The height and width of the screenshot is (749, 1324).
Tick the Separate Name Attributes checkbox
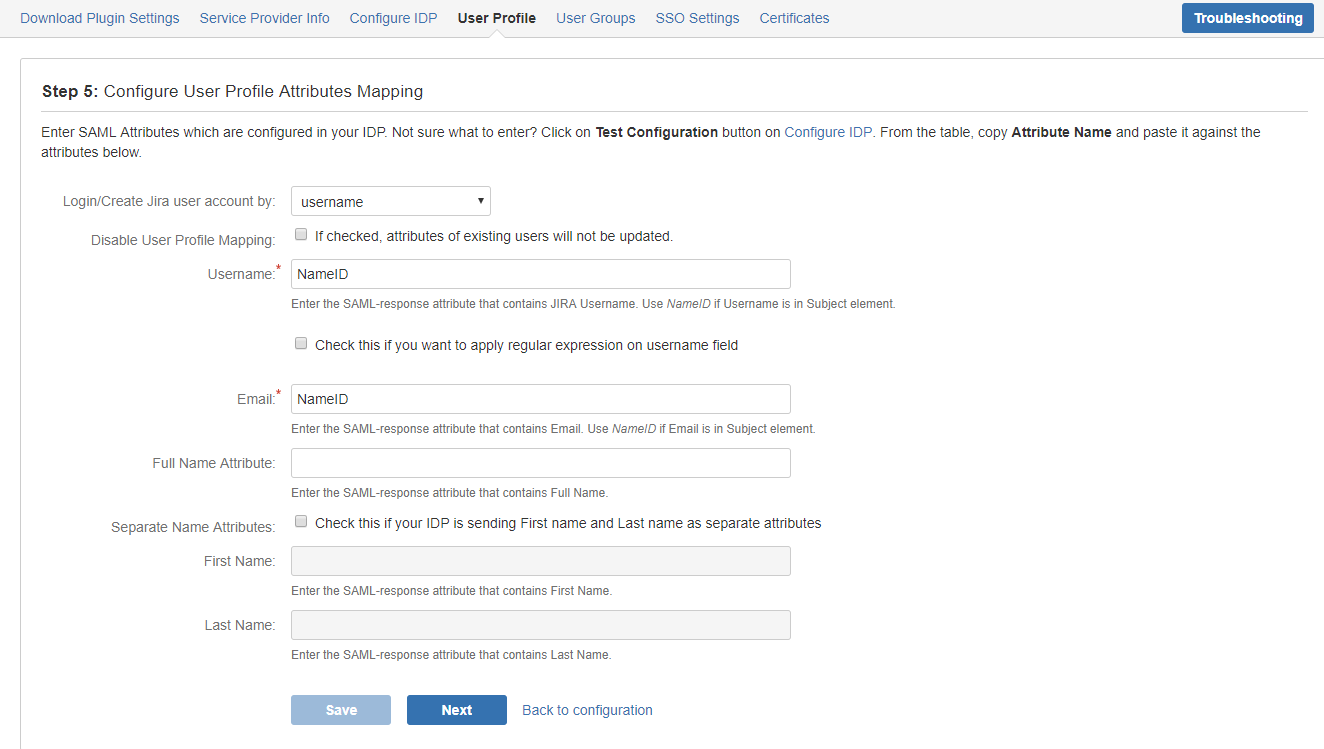[x=301, y=521]
